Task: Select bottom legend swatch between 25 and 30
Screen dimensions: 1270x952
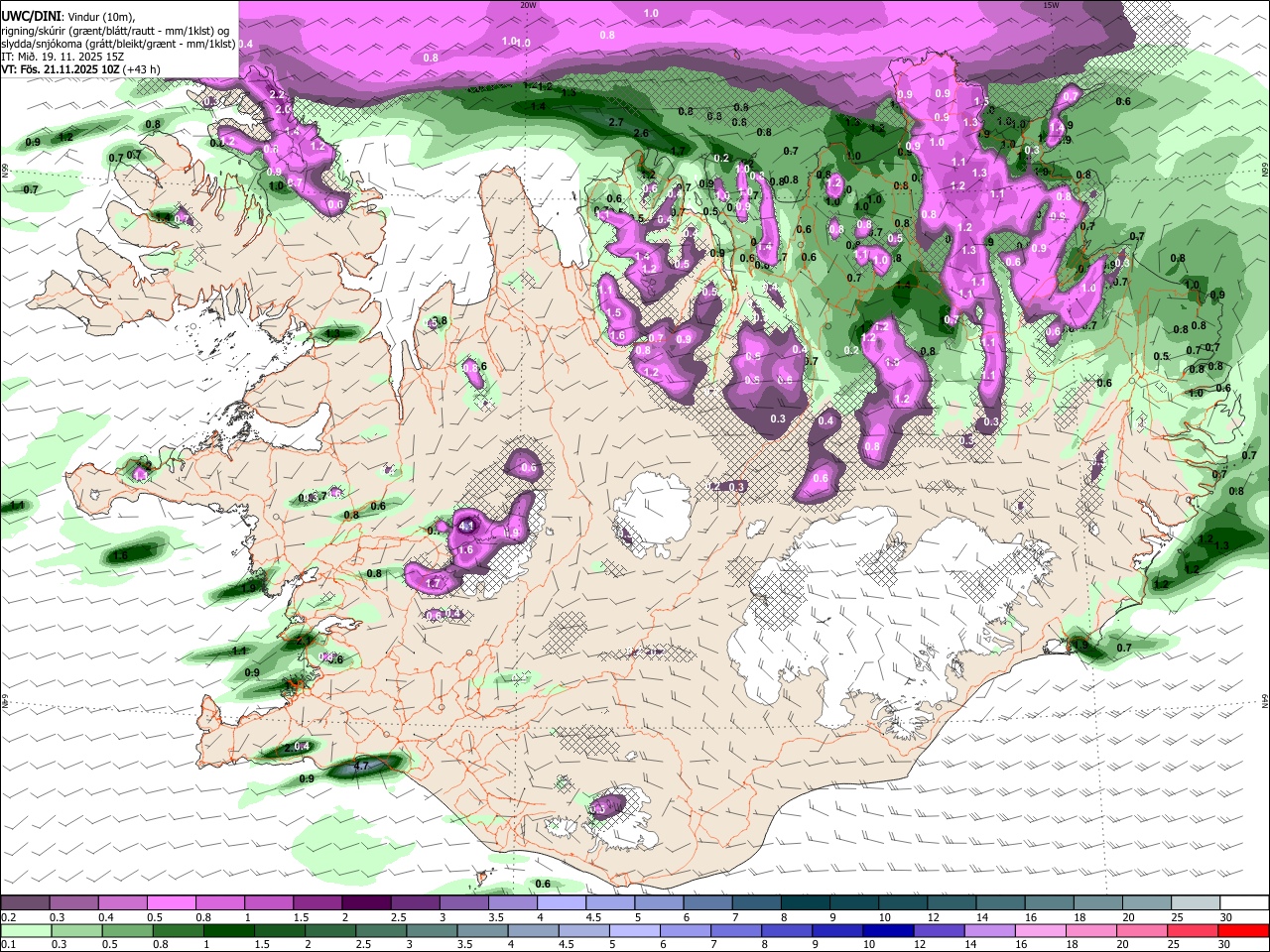Action: (1195, 930)
